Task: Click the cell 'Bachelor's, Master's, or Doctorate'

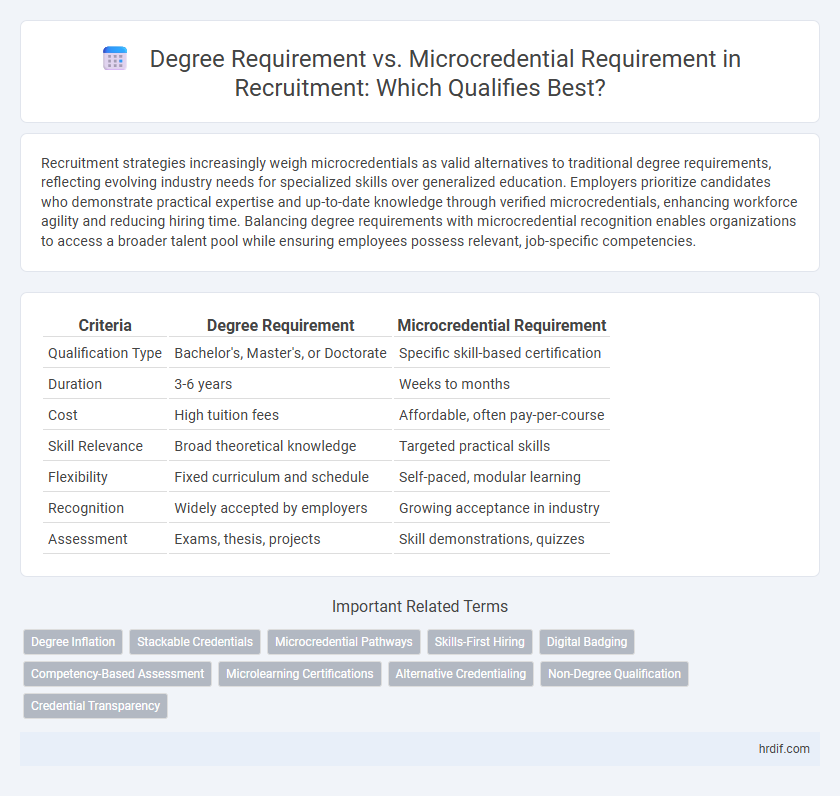Action: pyautogui.click(x=281, y=353)
